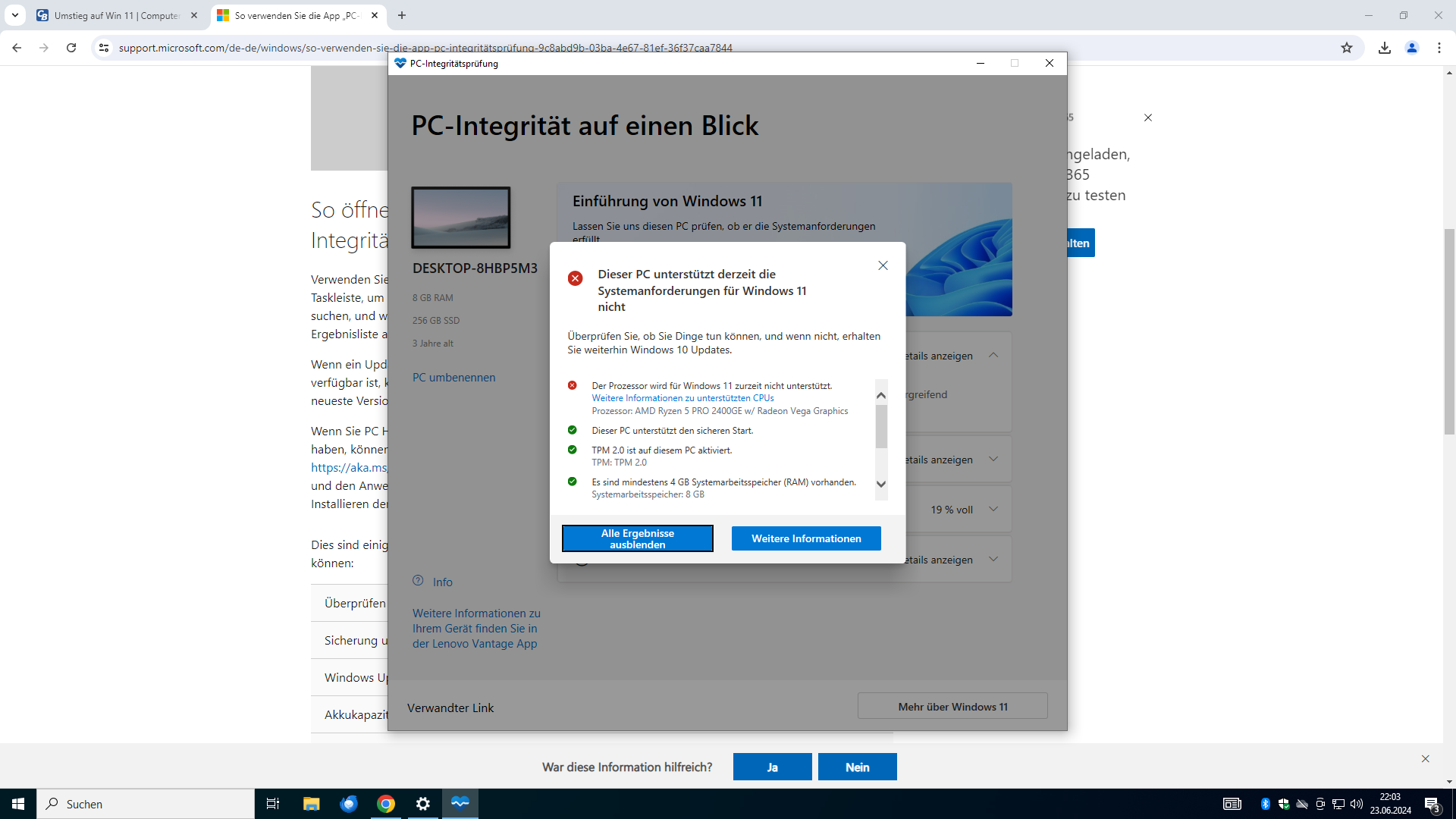Image resolution: width=1456 pixels, height=819 pixels.
Task: Click Alle Ergebnisse ausblenden
Action: pyautogui.click(x=637, y=538)
